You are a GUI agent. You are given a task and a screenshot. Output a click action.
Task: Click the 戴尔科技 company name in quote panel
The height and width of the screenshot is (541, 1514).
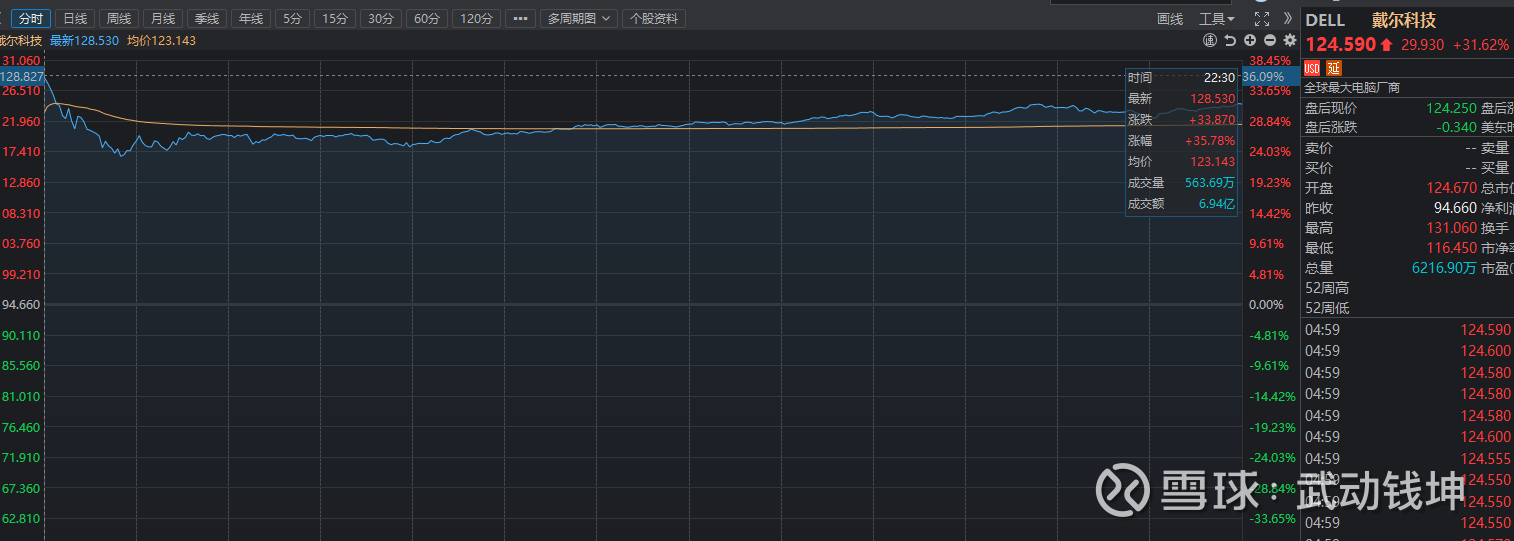click(1403, 20)
